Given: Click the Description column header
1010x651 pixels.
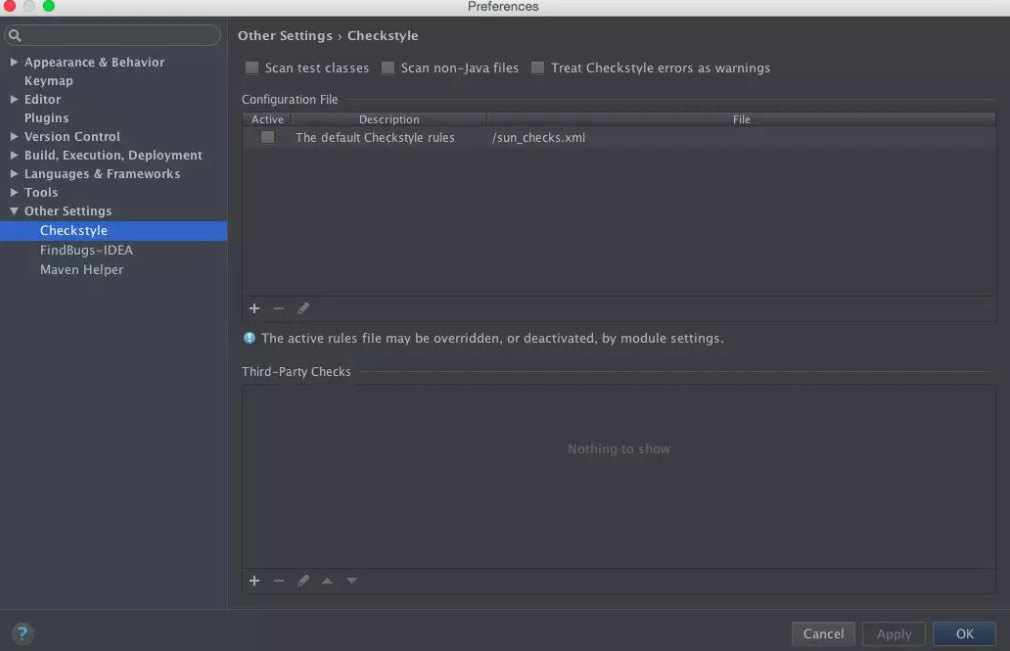Looking at the screenshot, I should [389, 119].
